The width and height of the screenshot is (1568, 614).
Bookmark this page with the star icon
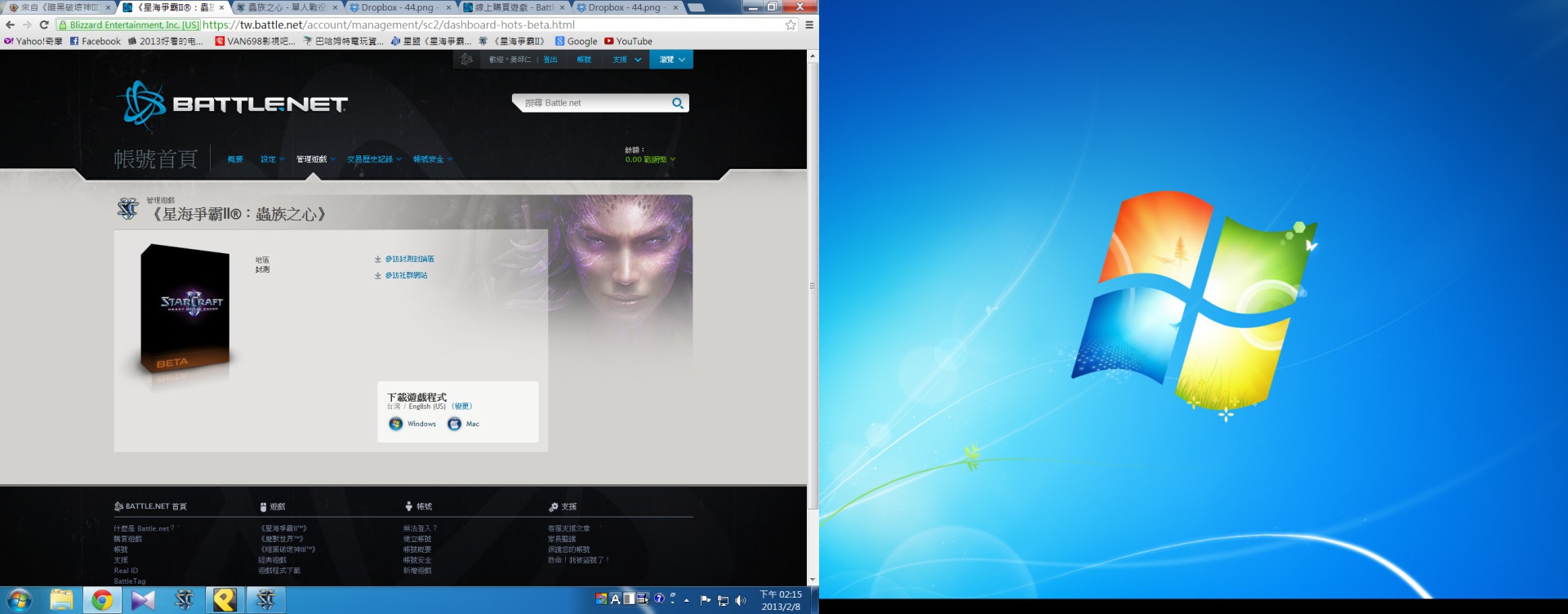click(791, 24)
